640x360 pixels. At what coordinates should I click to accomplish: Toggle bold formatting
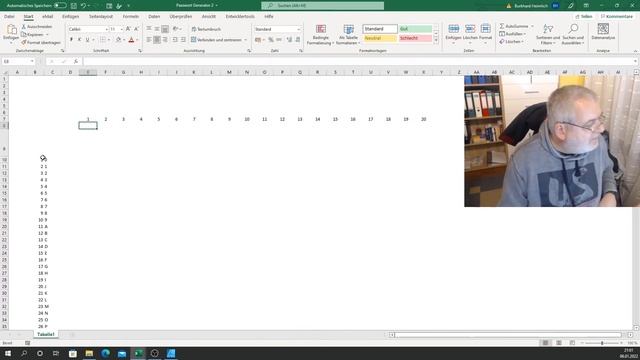tap(71, 40)
